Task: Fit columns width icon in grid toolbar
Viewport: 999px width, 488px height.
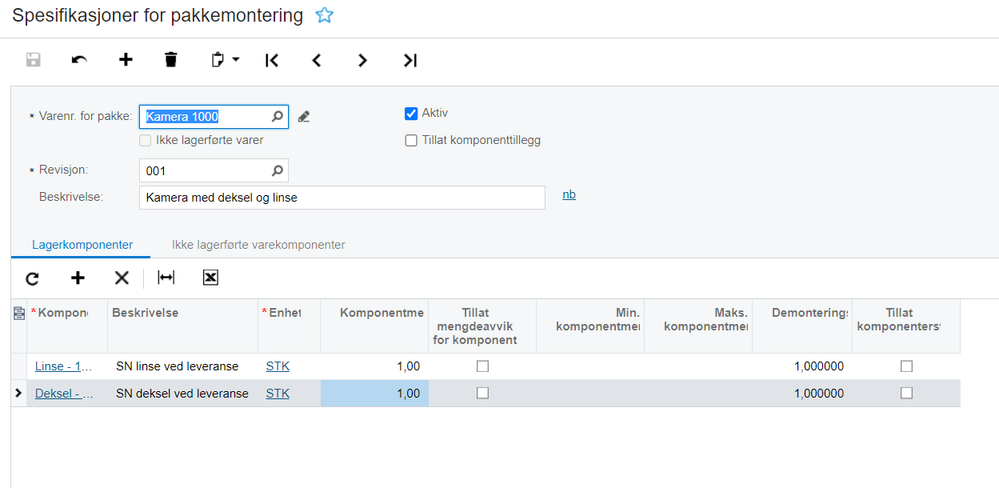Action: pyautogui.click(x=166, y=277)
